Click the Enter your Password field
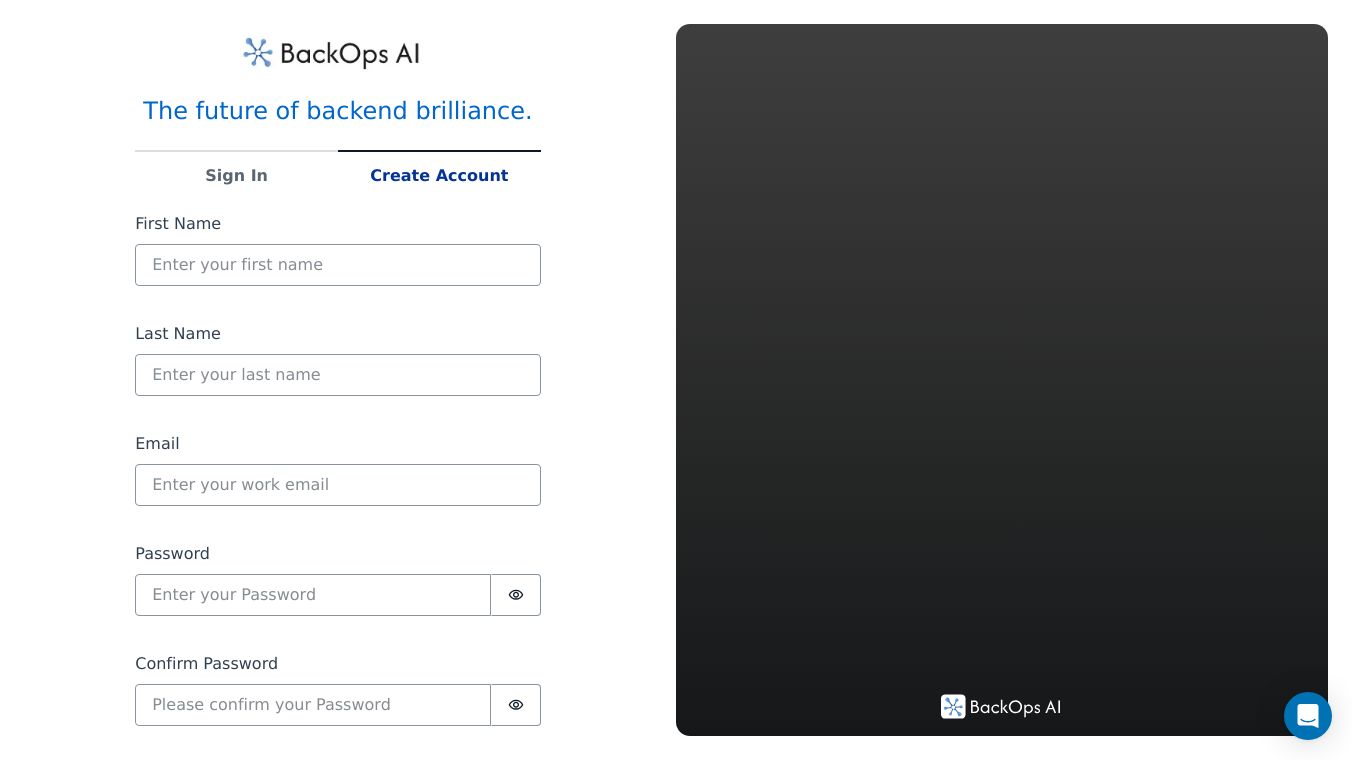Image resolution: width=1352 pixels, height=760 pixels. 313,595
